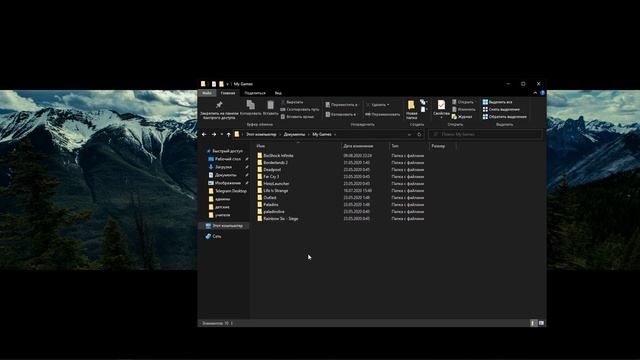Create a folder with Новая папка icon
This screenshot has height=360, width=640.
411,105
